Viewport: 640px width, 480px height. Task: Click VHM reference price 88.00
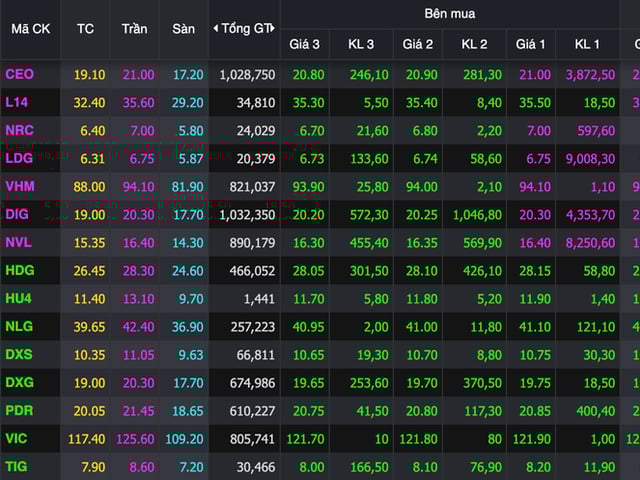pyautogui.click(x=89, y=187)
